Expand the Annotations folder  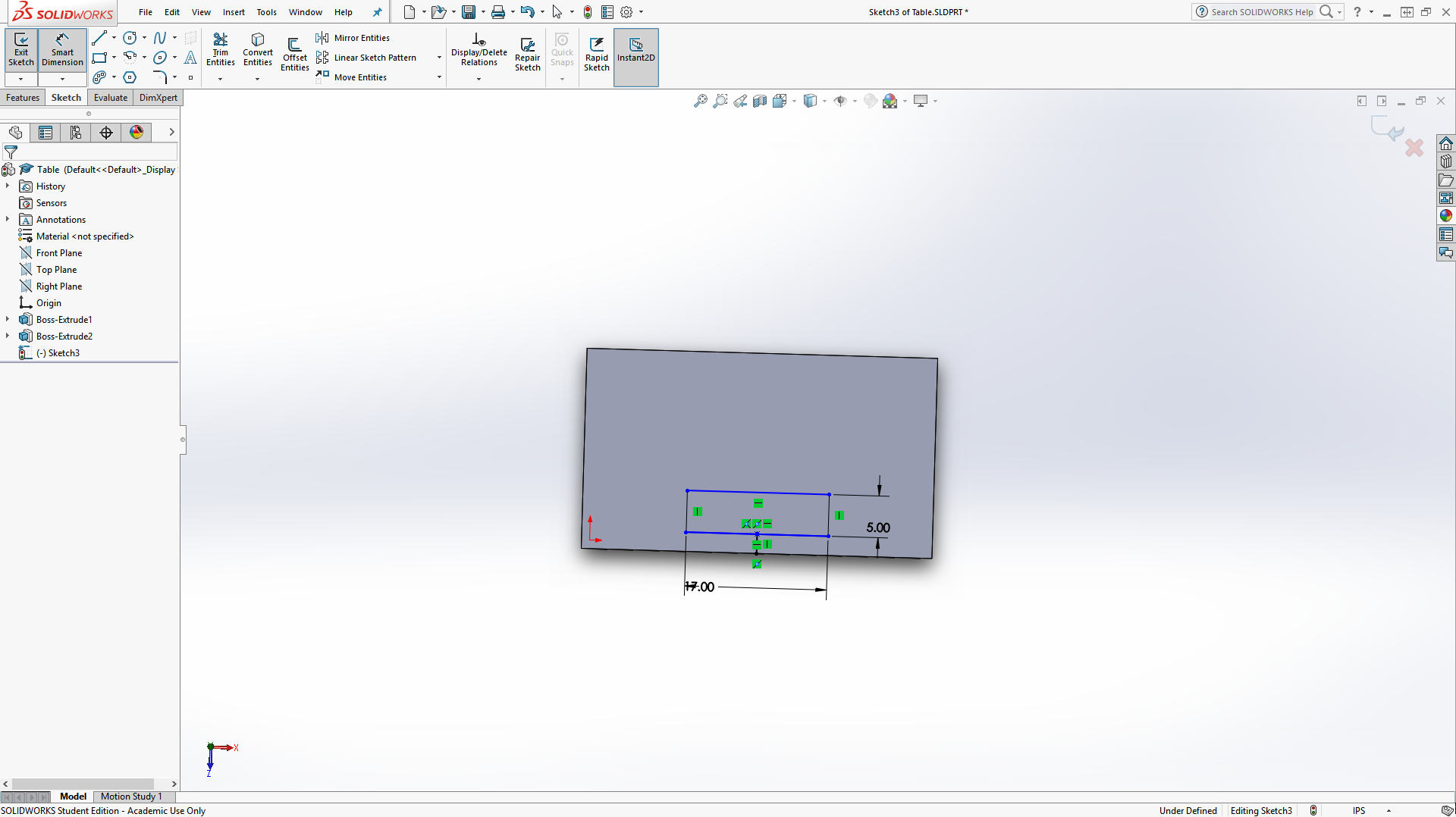(x=8, y=220)
